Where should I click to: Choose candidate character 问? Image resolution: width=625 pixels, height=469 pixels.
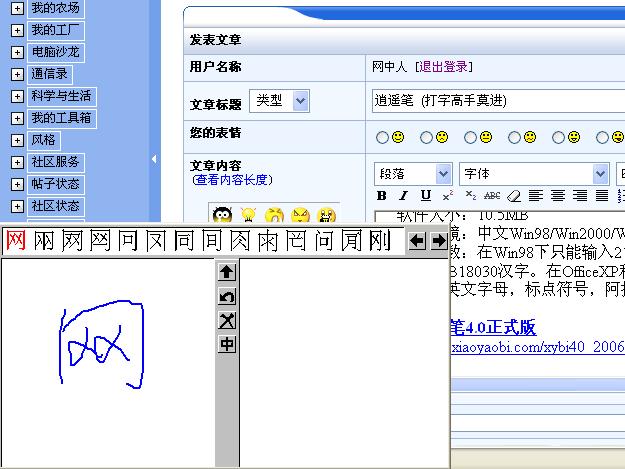coord(324,241)
